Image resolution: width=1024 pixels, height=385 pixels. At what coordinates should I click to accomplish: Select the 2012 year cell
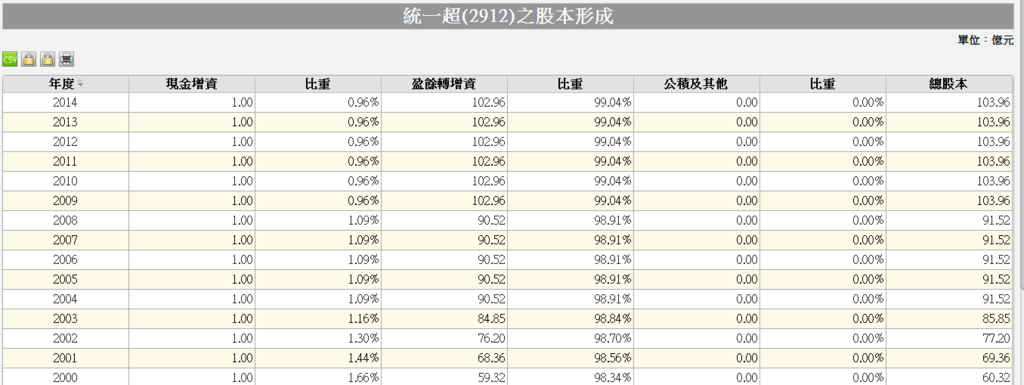65,142
